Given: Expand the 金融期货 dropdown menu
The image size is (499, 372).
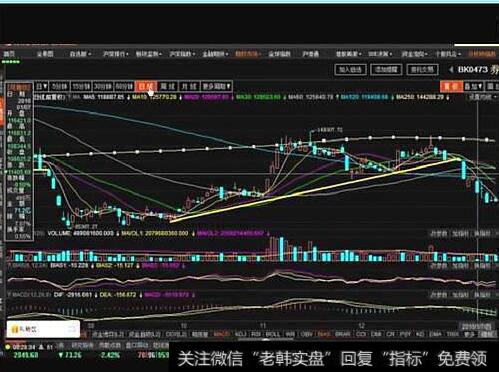Looking at the screenshot, I should (x=215, y=54).
